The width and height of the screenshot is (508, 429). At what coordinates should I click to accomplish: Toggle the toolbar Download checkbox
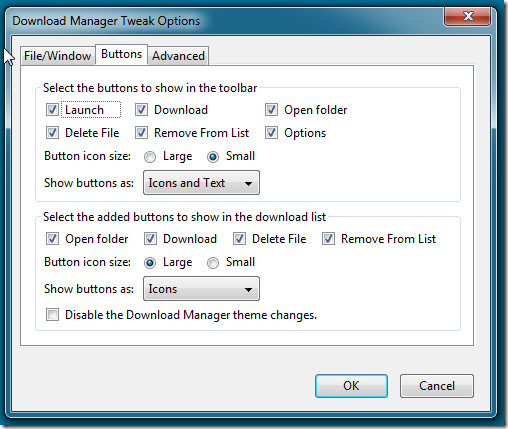tap(141, 110)
